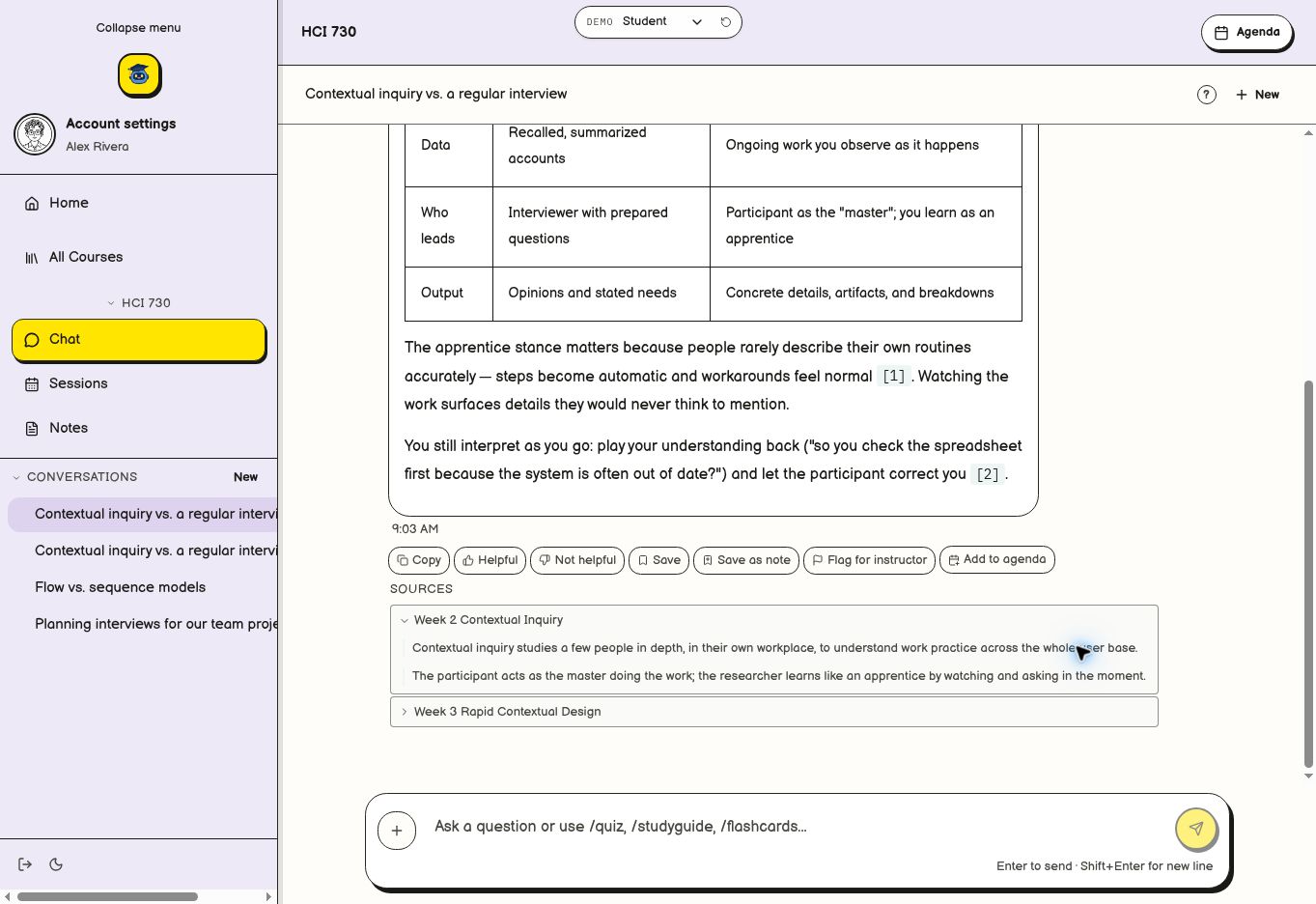Screen dimensions: 1316x904
Task: Click the chat message input field
Action: click(797, 827)
